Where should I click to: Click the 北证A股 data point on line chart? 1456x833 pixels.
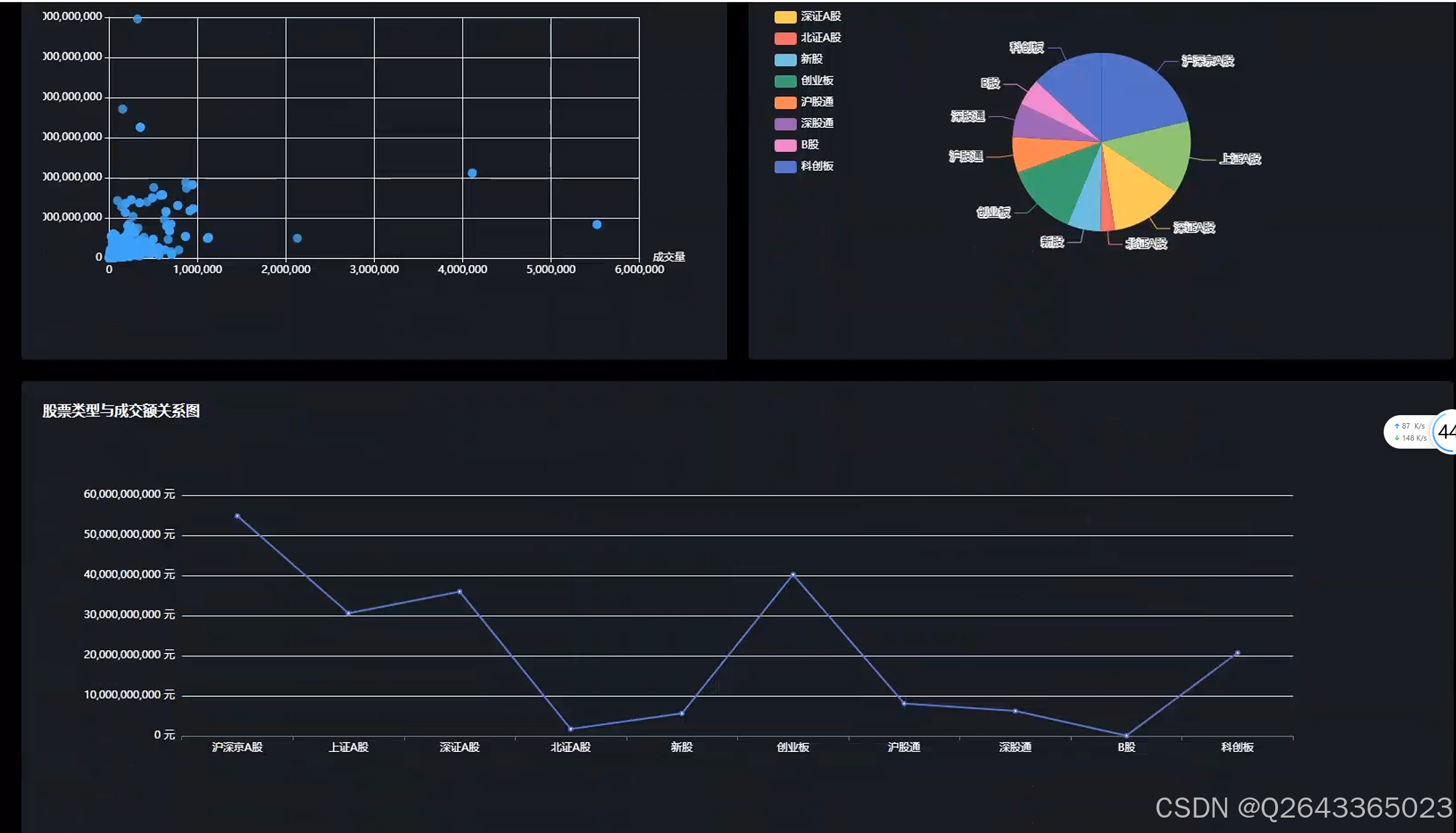tap(571, 729)
